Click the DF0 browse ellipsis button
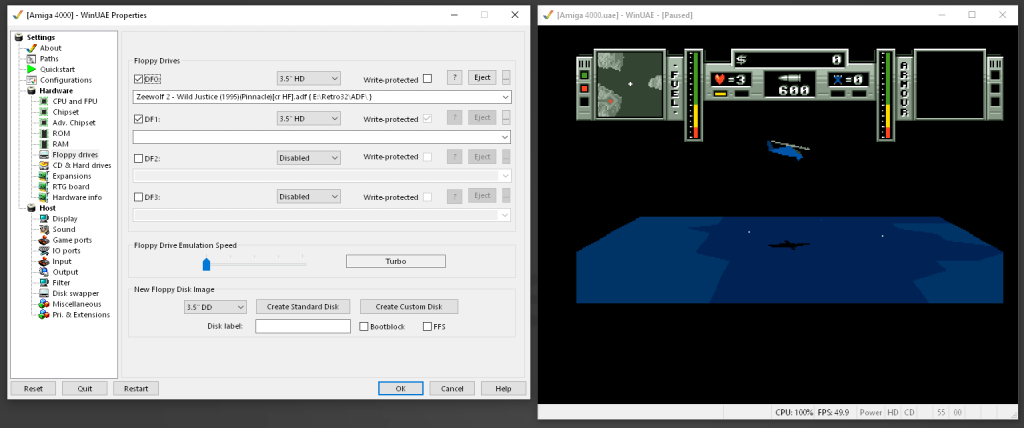Screen dimensions: 1024x428 (506, 78)
